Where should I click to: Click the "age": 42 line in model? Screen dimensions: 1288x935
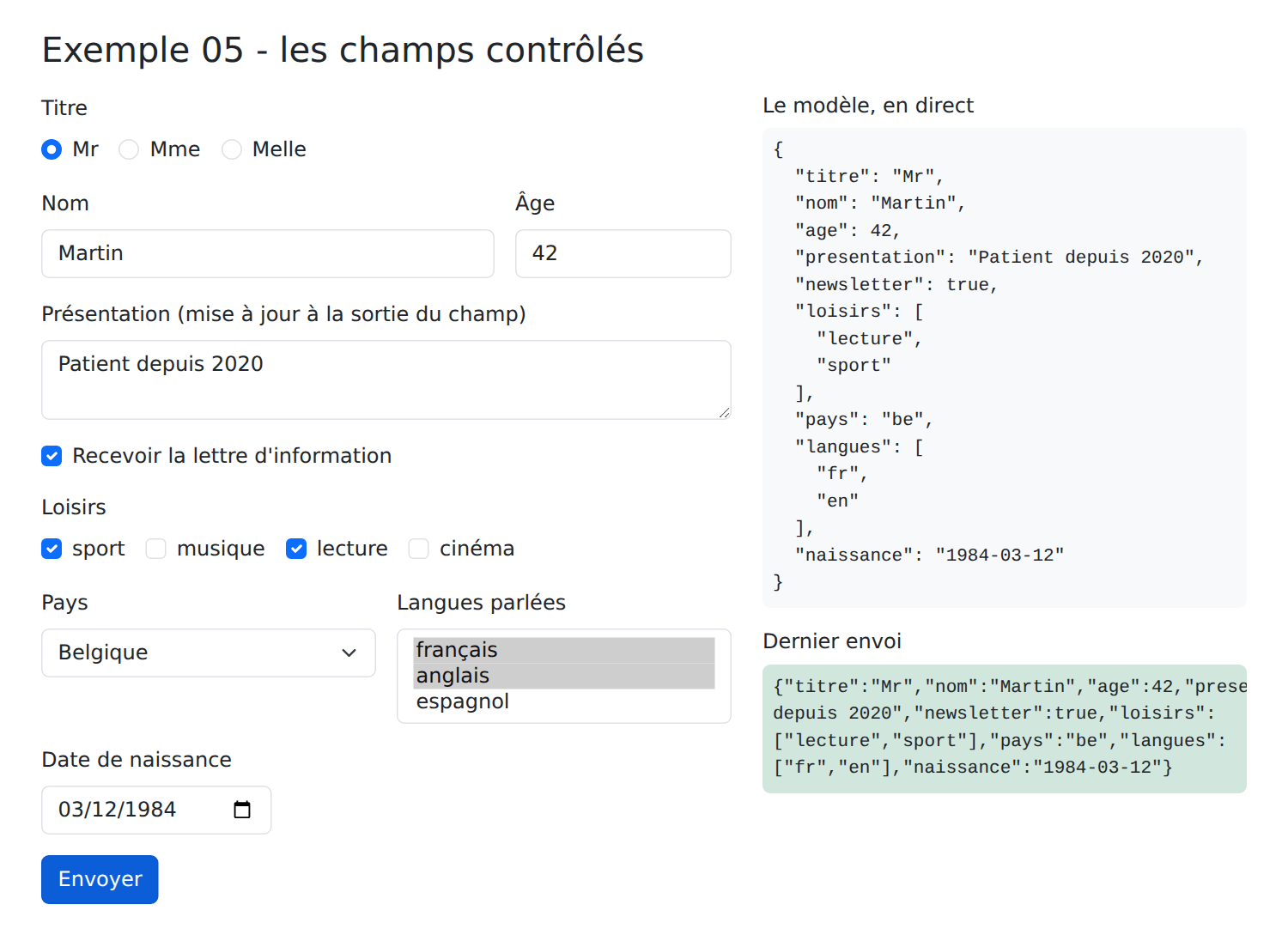tap(848, 231)
